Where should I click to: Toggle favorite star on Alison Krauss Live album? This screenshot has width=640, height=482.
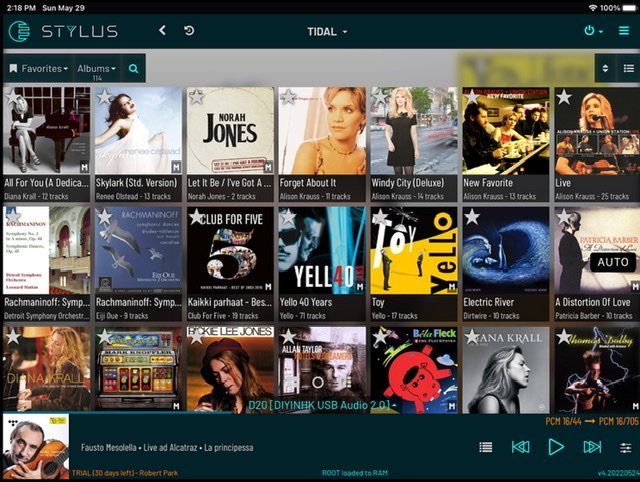564,97
